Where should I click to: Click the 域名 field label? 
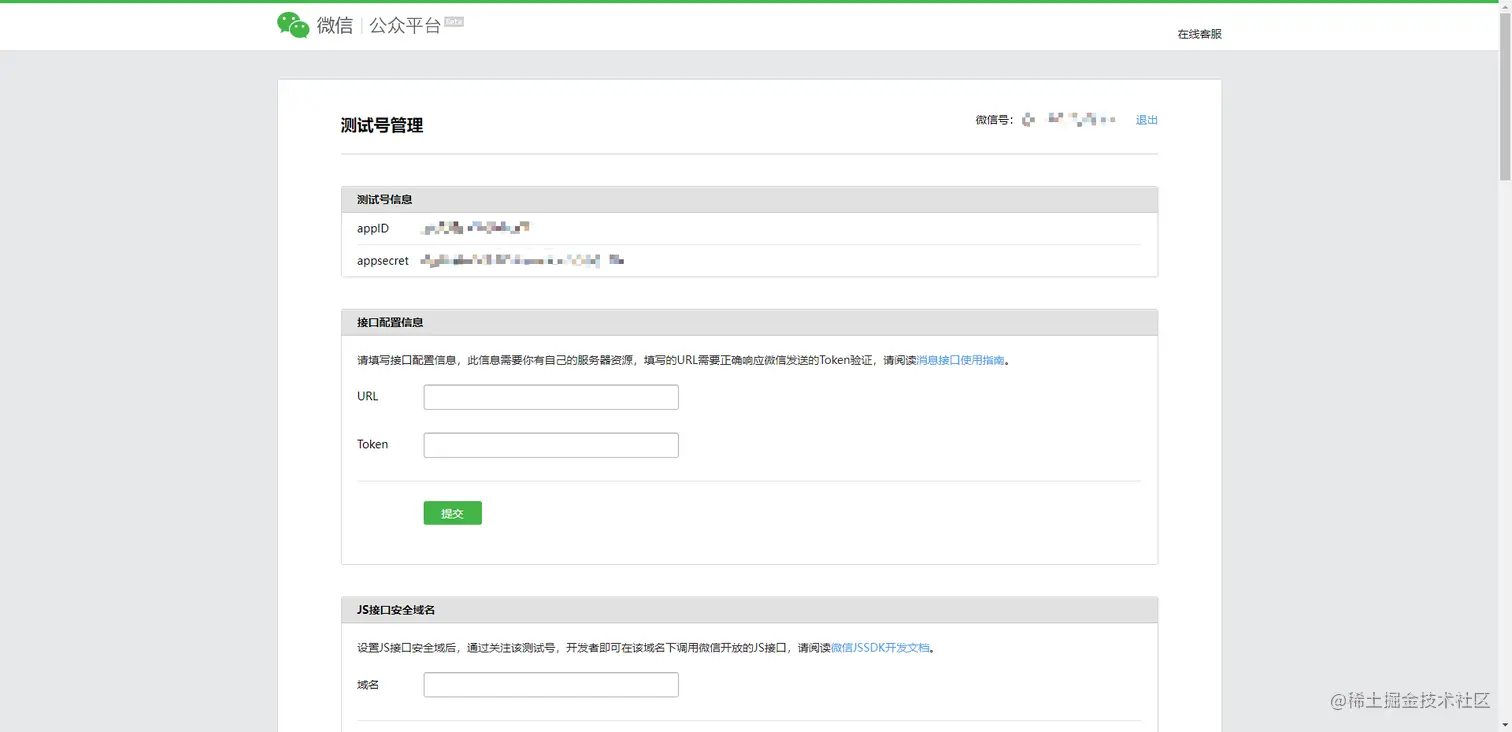point(368,685)
